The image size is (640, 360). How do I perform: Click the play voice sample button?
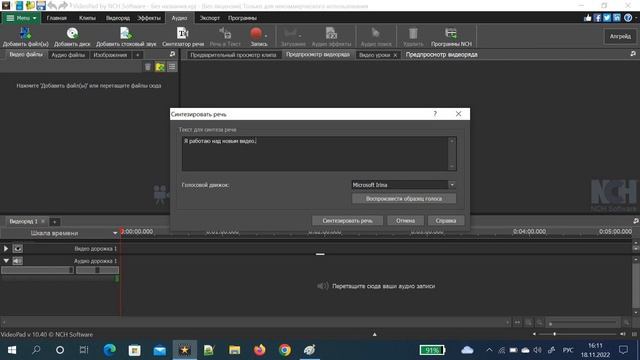tap(404, 199)
